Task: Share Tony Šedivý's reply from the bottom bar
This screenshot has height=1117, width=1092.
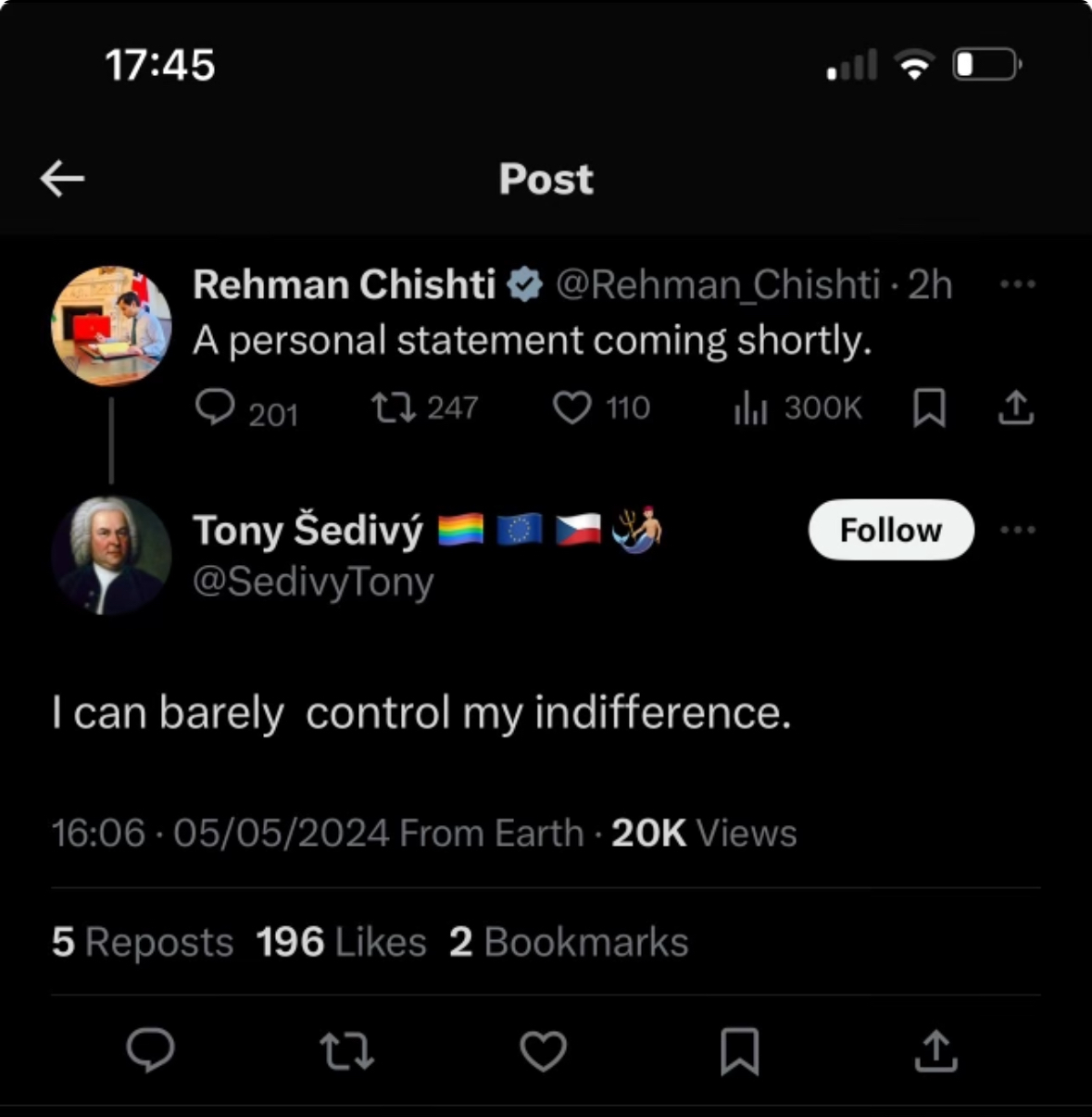Action: click(x=935, y=1051)
